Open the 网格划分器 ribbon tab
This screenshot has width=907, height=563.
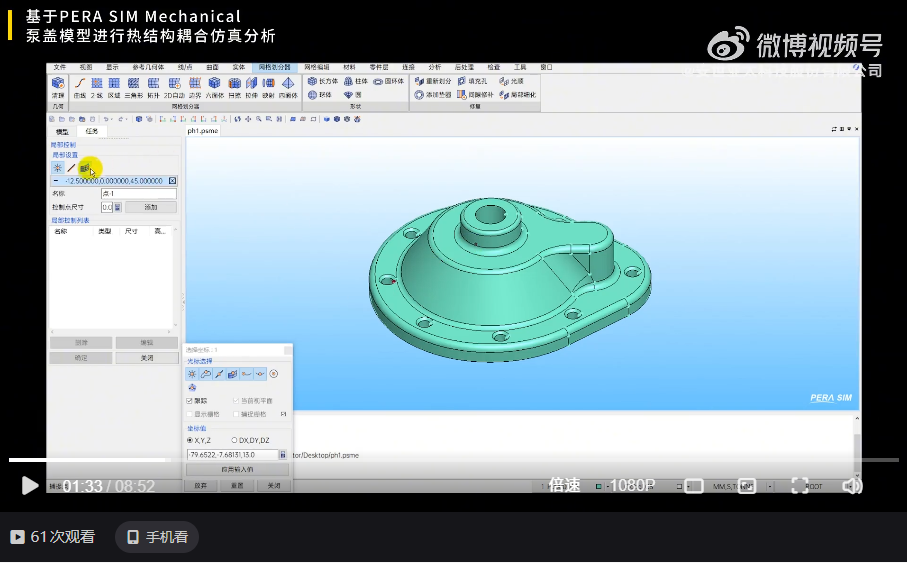coord(275,68)
